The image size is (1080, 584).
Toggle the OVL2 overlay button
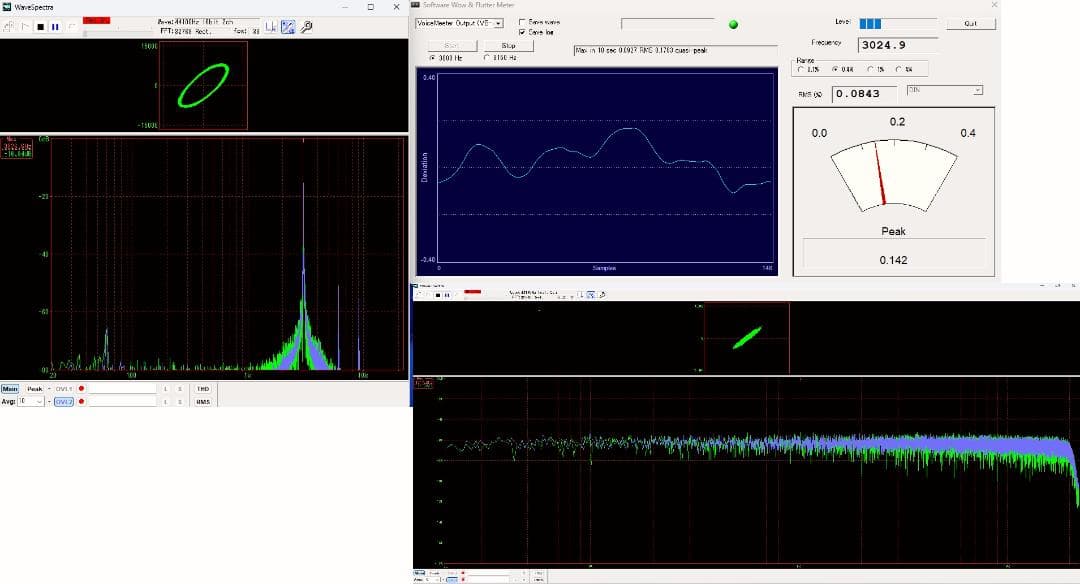[63, 402]
